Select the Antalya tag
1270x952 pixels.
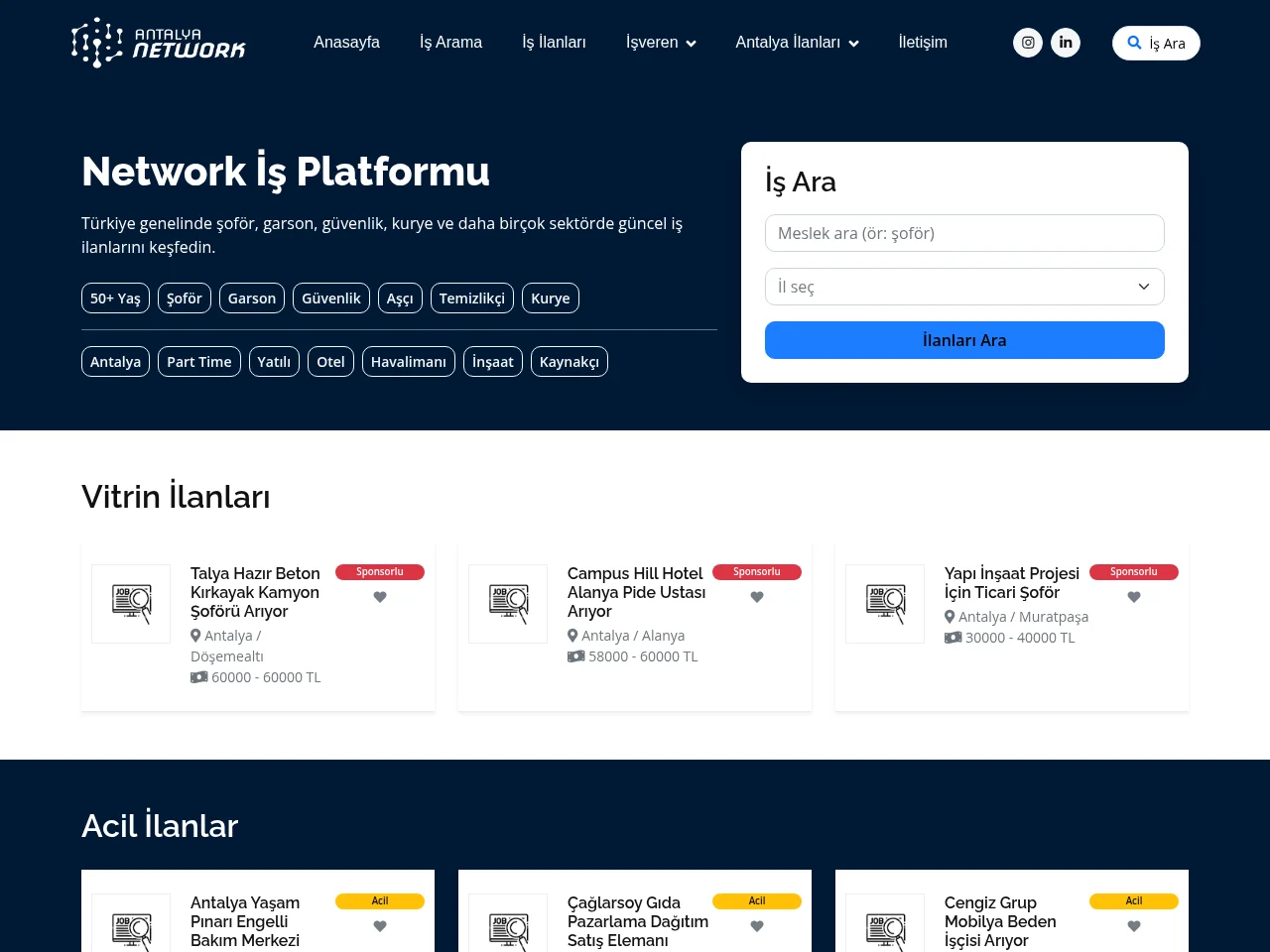[x=115, y=362]
